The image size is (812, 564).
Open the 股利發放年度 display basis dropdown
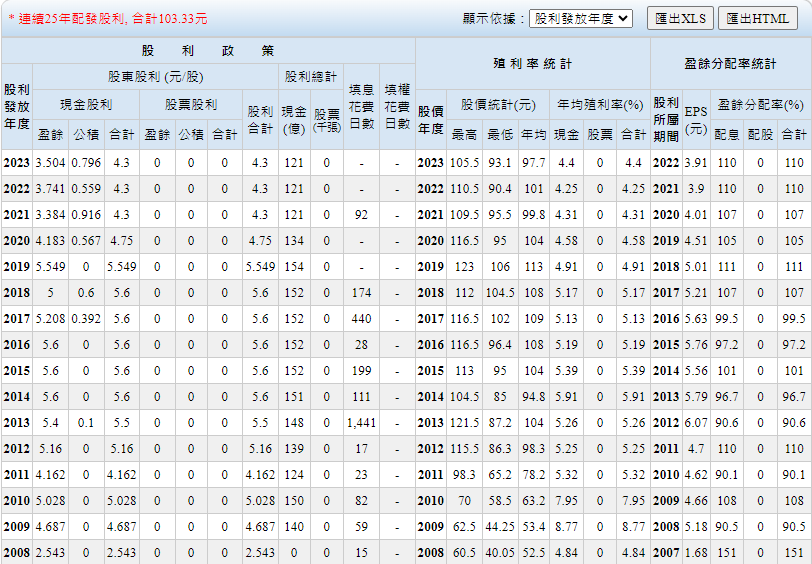pos(580,18)
